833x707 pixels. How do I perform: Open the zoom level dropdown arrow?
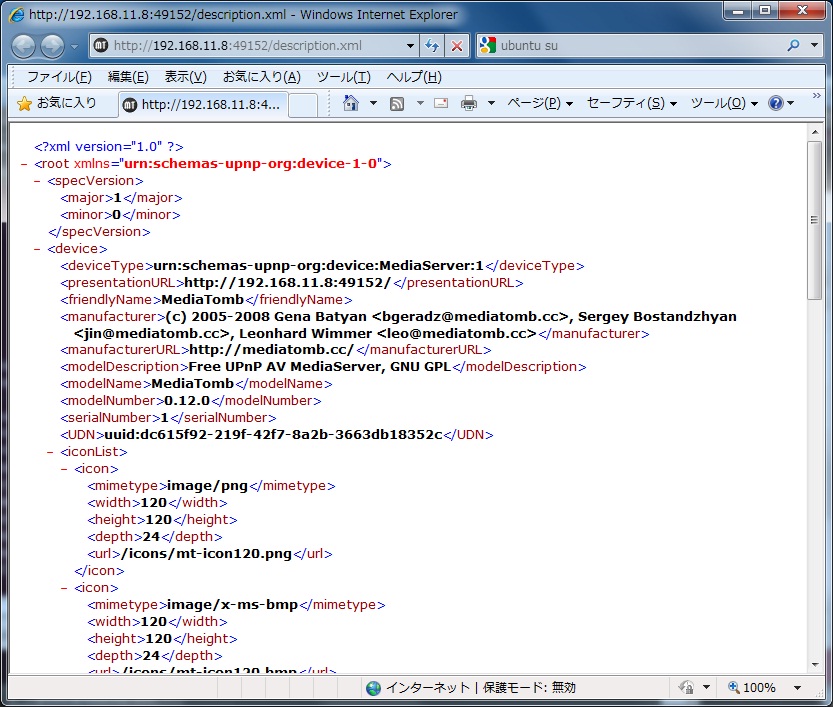click(797, 688)
